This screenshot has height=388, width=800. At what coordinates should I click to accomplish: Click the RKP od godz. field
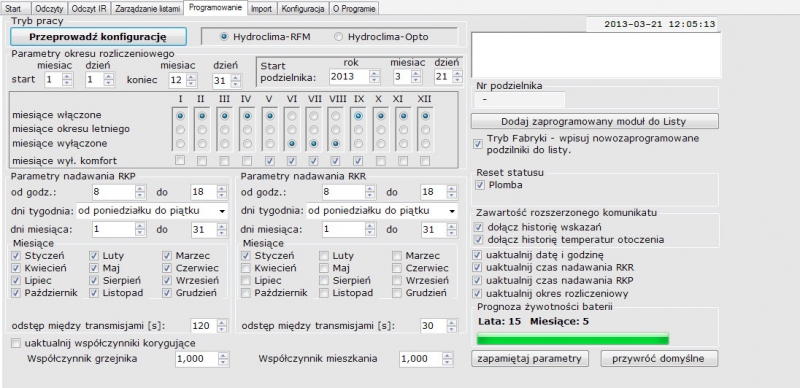point(120,192)
